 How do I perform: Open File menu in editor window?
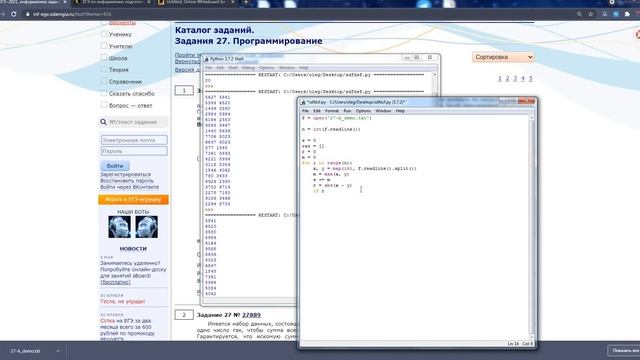(305, 111)
